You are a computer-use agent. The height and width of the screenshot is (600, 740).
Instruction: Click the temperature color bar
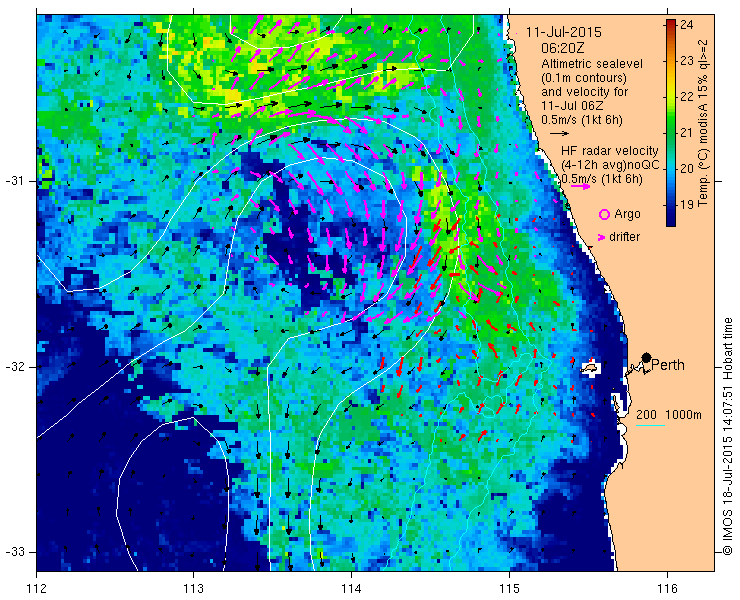coord(671,123)
